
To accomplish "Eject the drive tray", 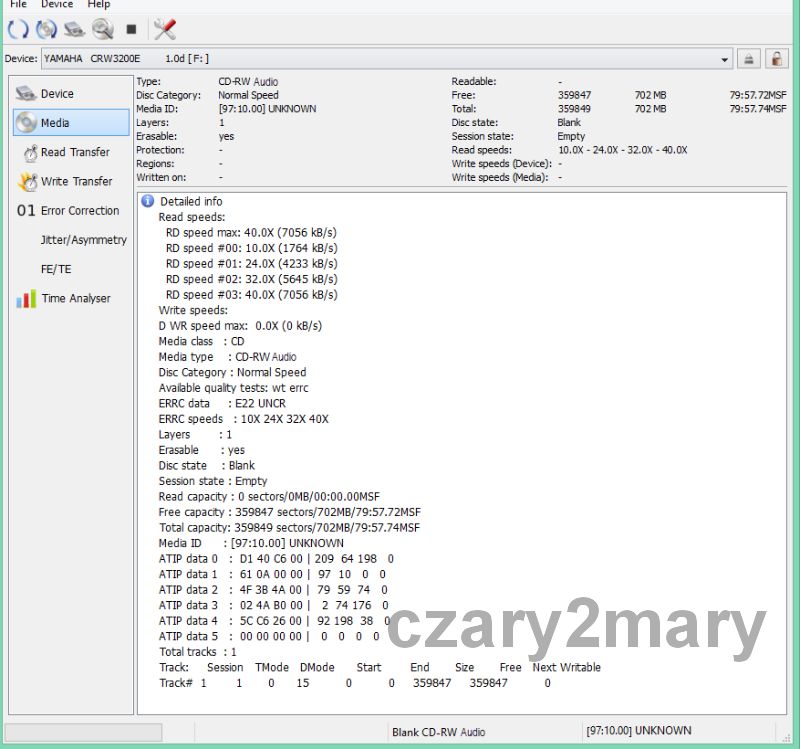I will click(749, 59).
